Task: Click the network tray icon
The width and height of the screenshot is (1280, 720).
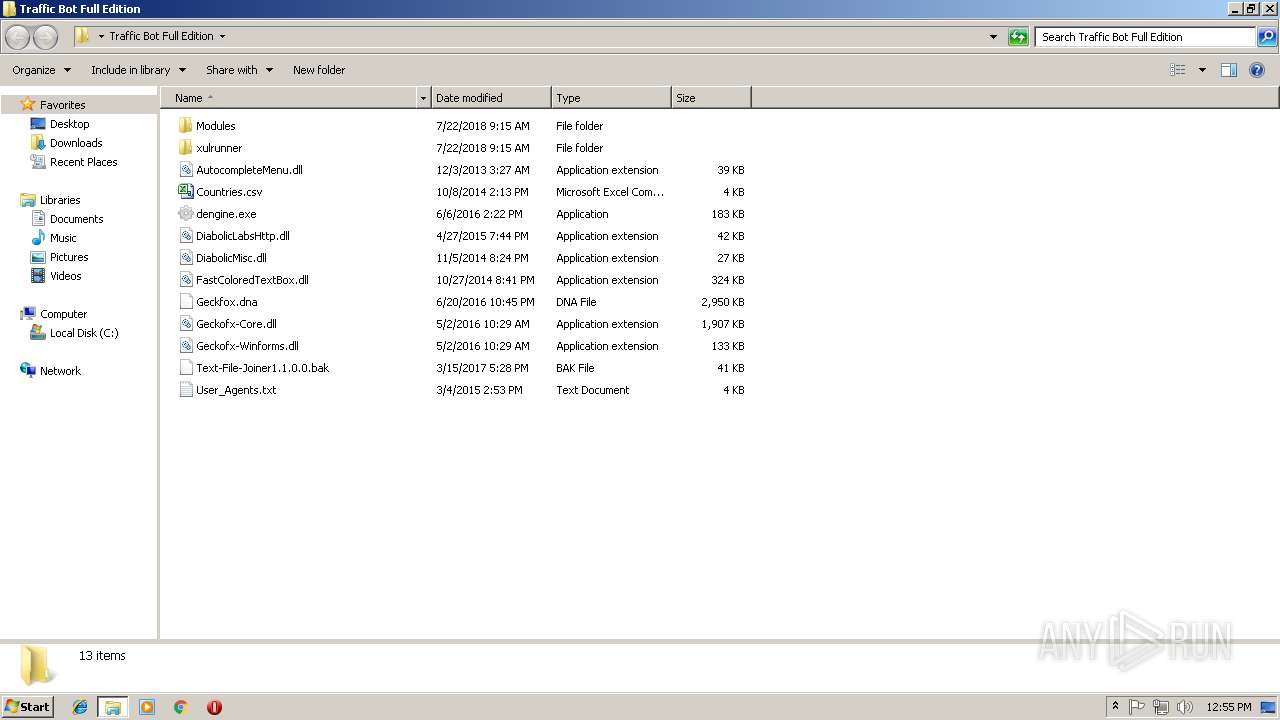Action: 1161,707
